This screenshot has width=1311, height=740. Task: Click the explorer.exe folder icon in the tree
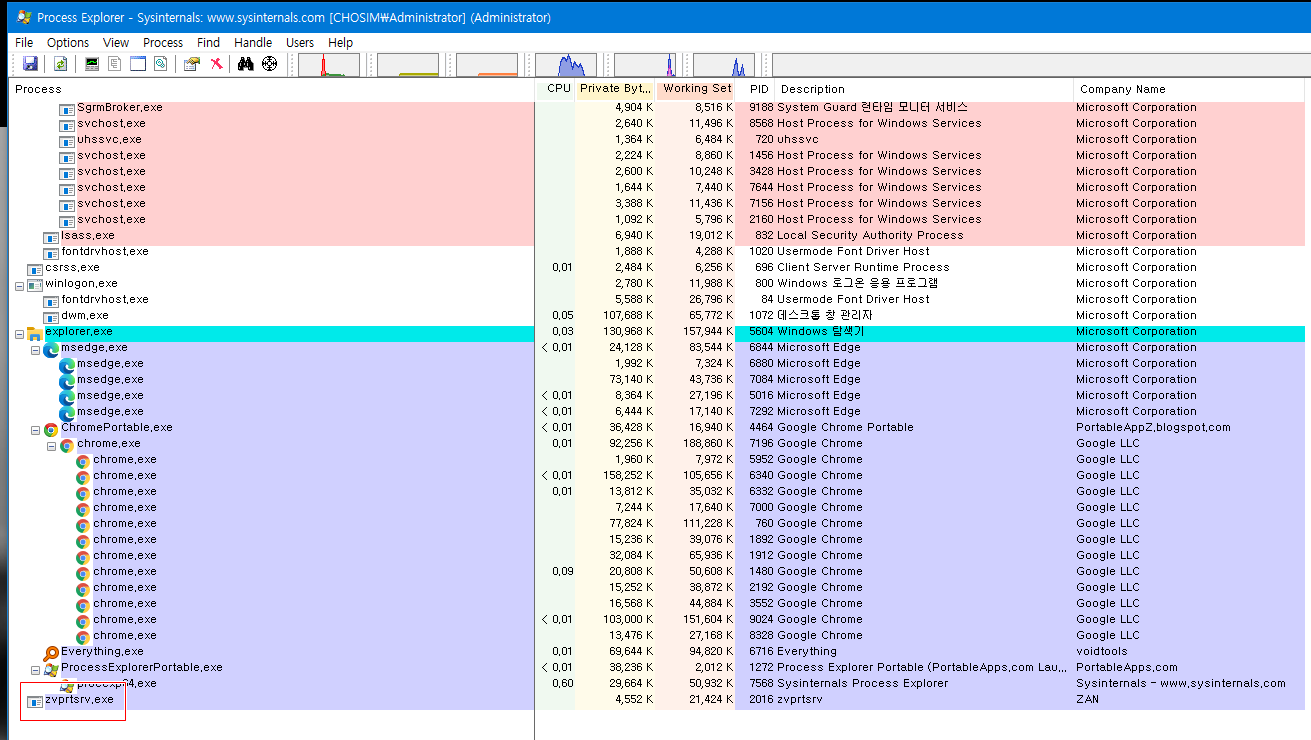(36, 332)
